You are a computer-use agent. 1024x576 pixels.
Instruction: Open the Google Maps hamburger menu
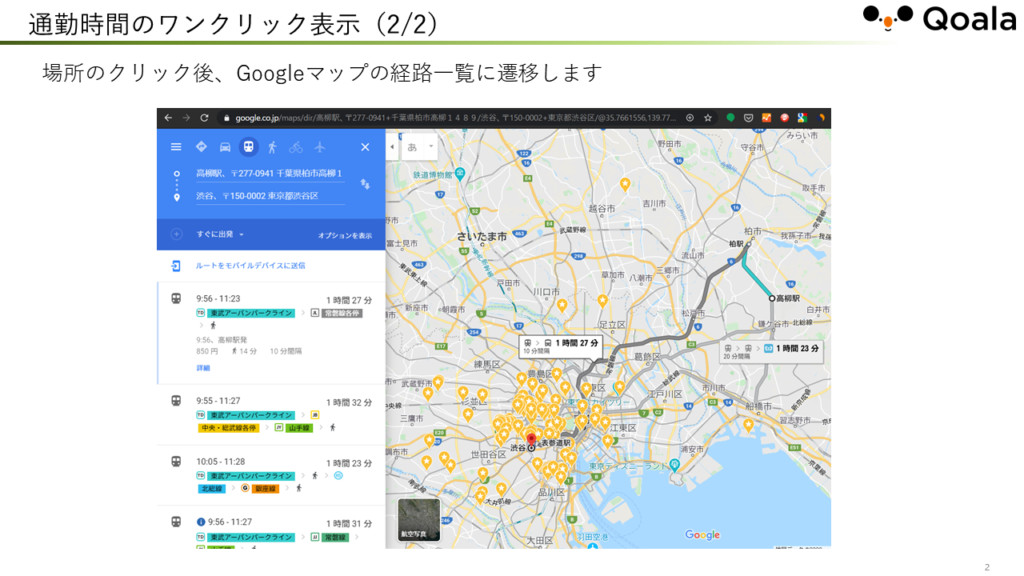[176, 147]
